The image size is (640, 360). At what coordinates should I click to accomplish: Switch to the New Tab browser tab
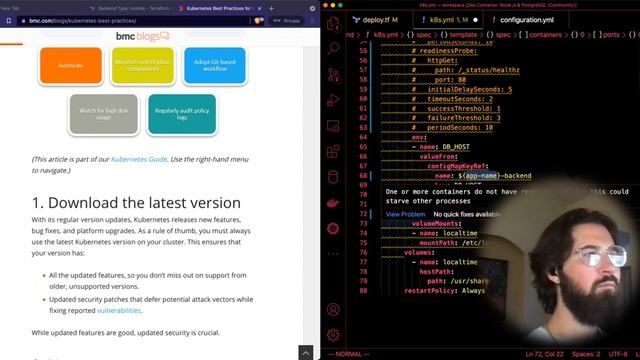pyautogui.click(x=10, y=8)
